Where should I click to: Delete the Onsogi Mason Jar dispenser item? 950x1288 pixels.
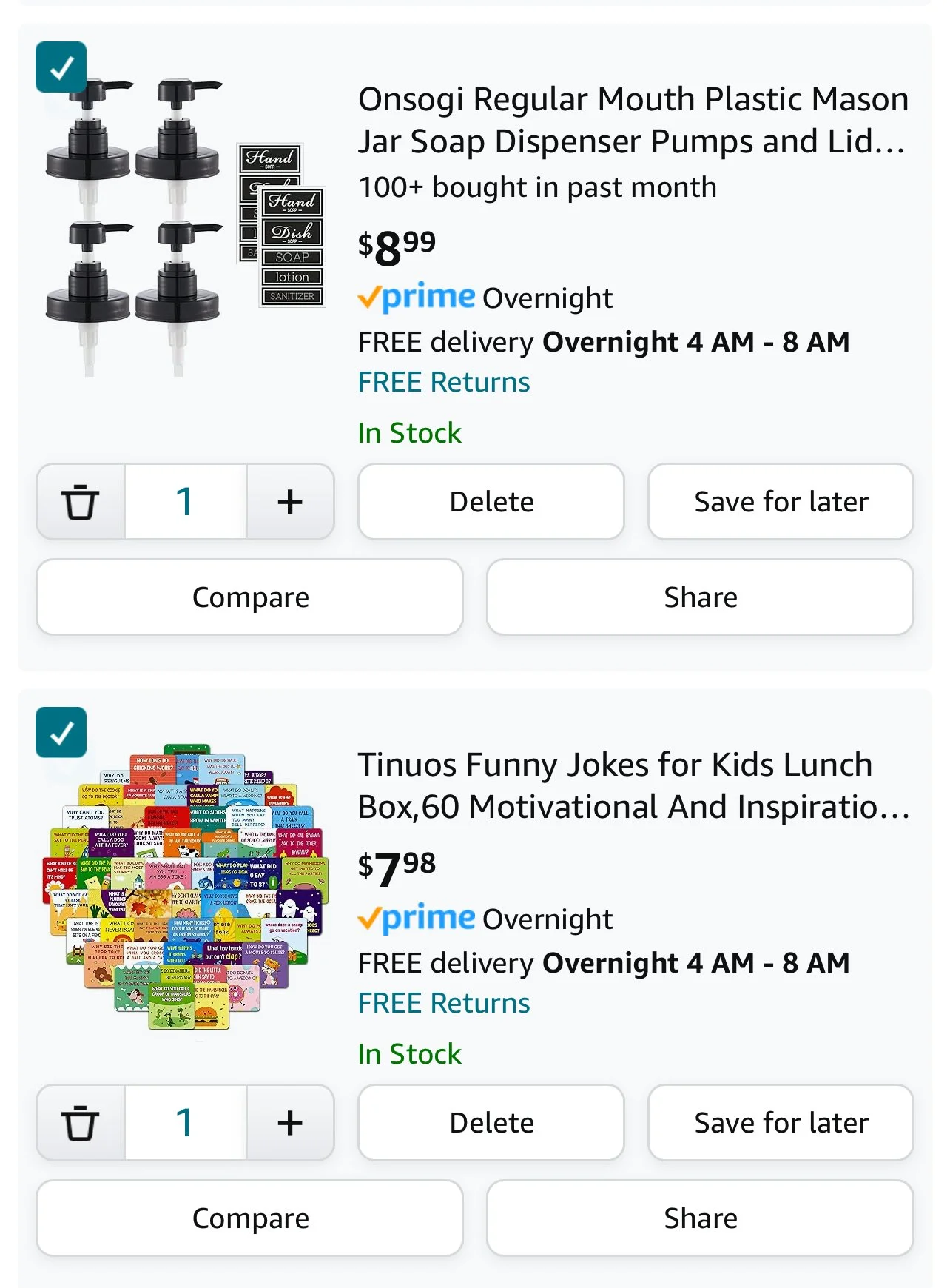(x=491, y=502)
